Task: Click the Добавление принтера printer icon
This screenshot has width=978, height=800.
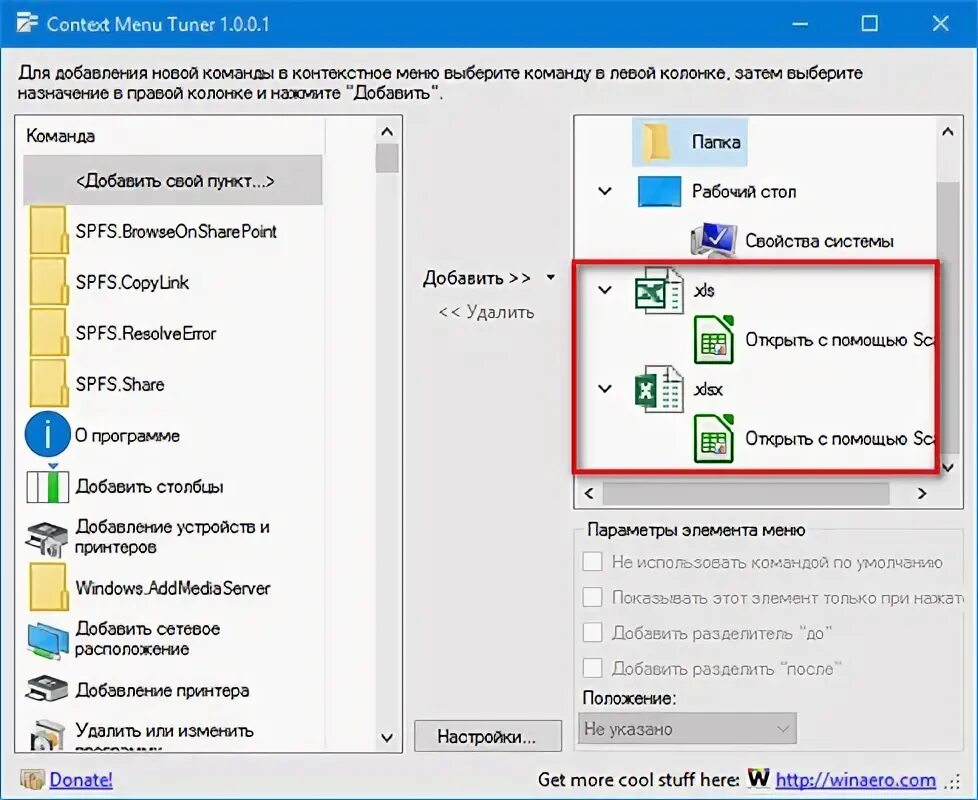Action: coord(47,690)
